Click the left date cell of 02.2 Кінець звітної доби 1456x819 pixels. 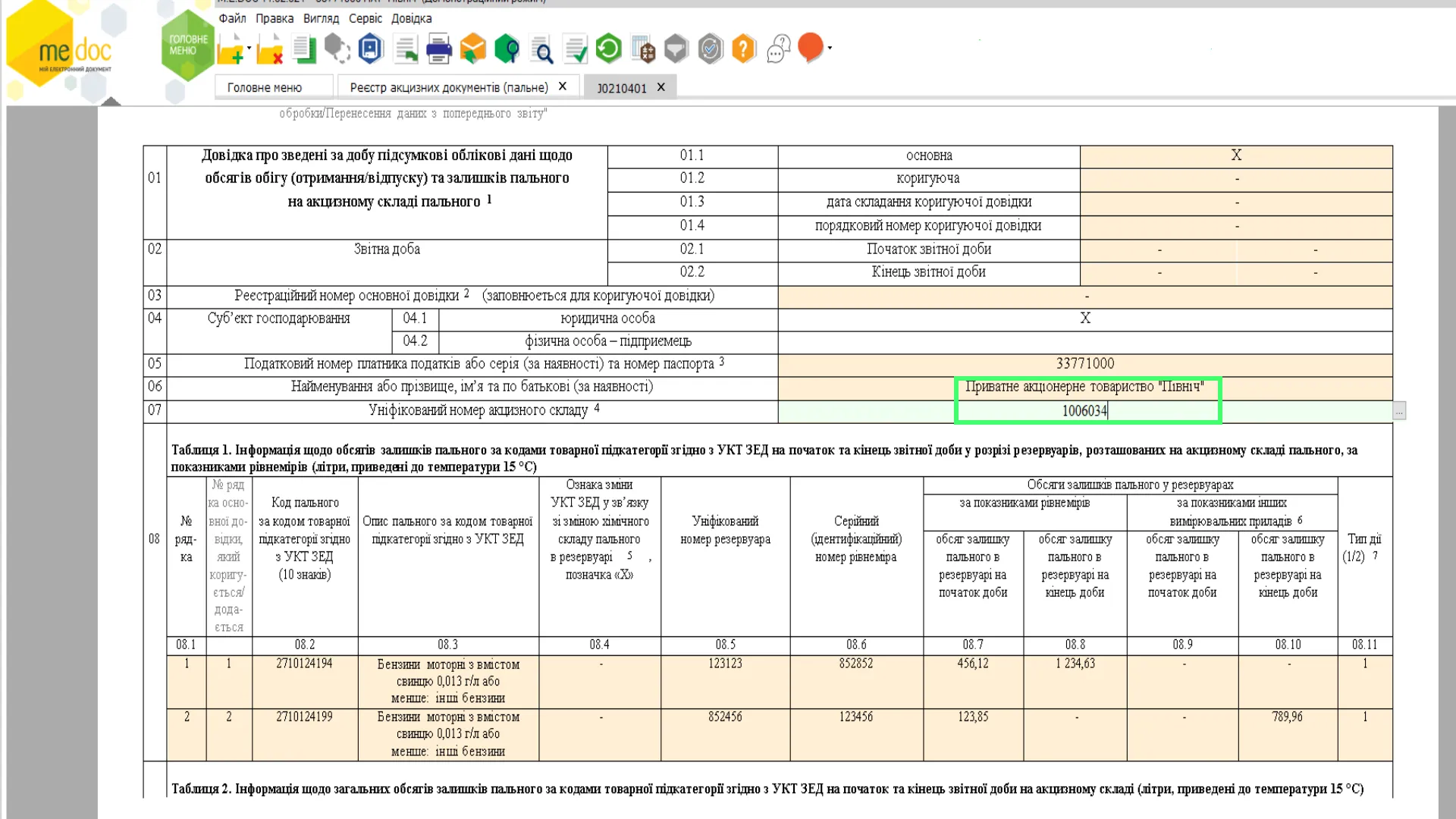click(x=1159, y=272)
